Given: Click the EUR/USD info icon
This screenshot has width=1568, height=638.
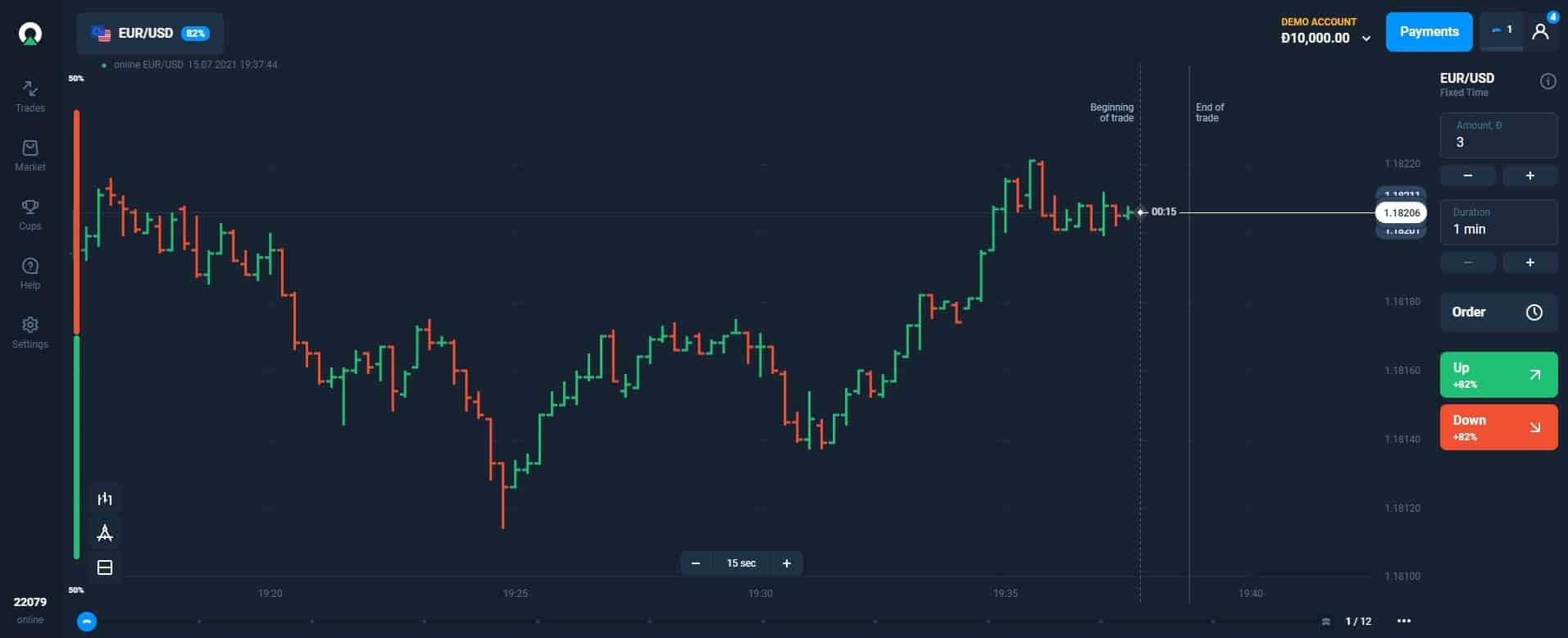Looking at the screenshot, I should click(x=1548, y=81).
